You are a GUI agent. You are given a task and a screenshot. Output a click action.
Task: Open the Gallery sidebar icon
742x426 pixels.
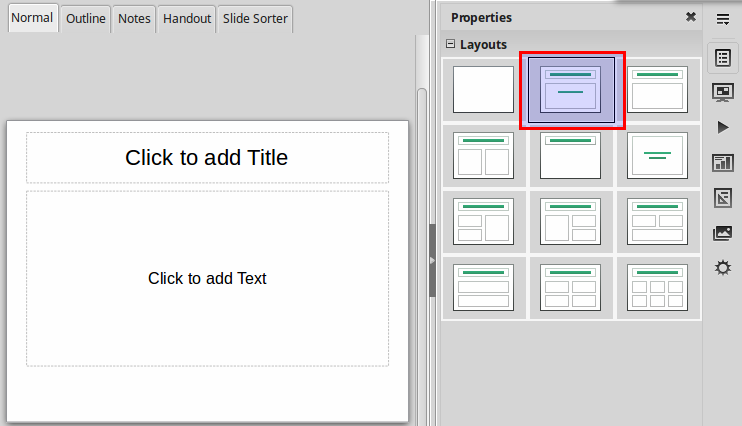[x=722, y=233]
